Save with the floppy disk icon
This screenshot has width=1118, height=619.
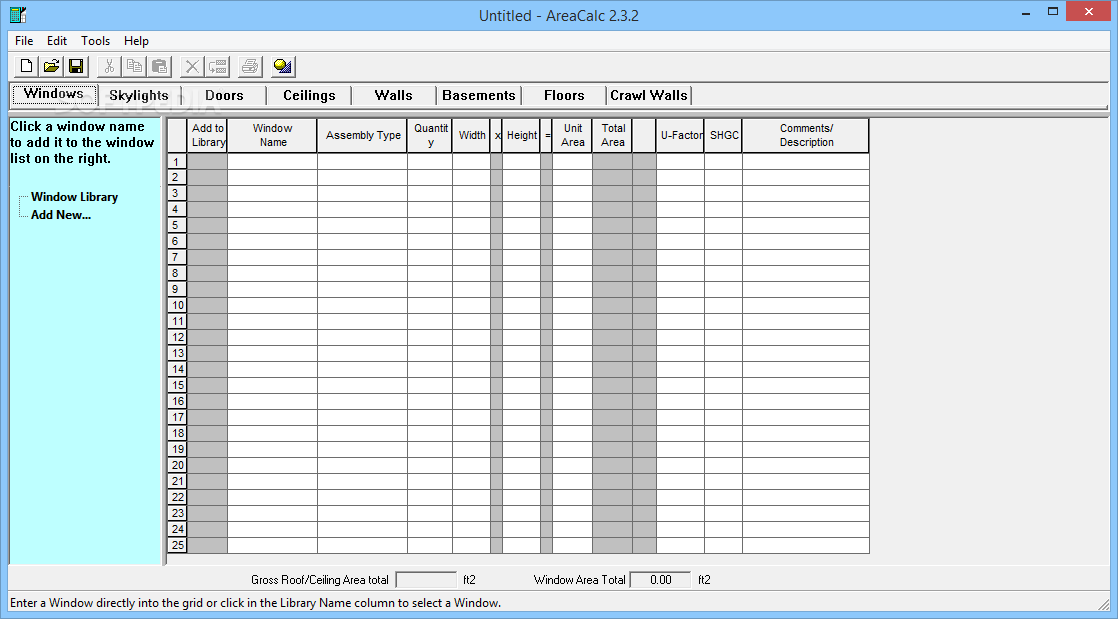click(75, 66)
